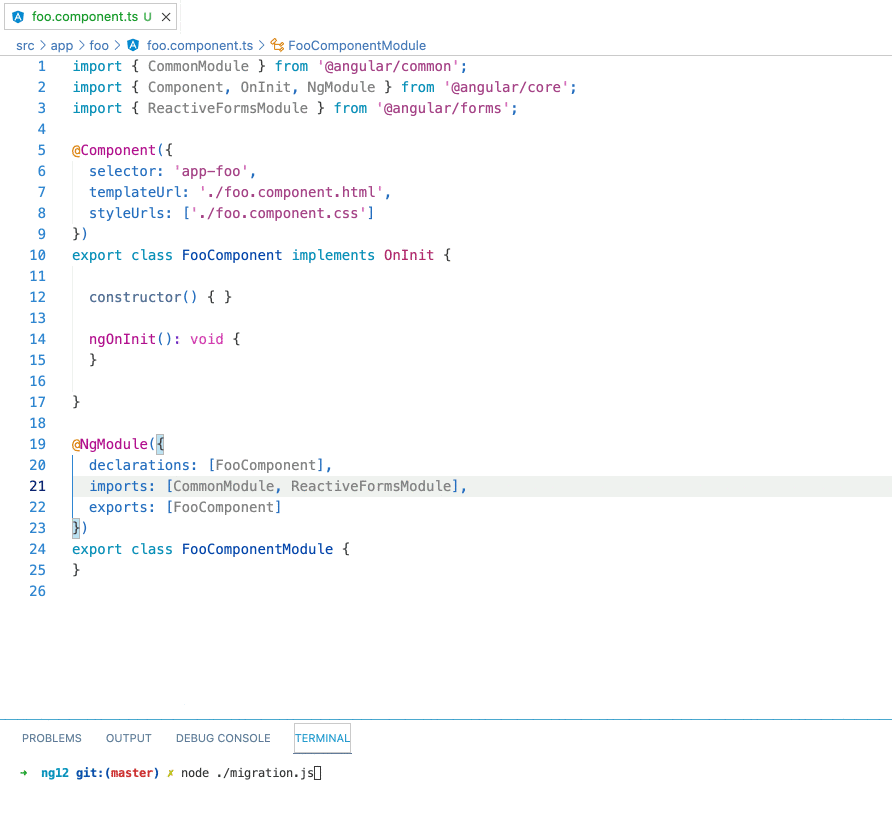Open the foo breadcrumb folder
This screenshot has height=818, width=892.
98,46
